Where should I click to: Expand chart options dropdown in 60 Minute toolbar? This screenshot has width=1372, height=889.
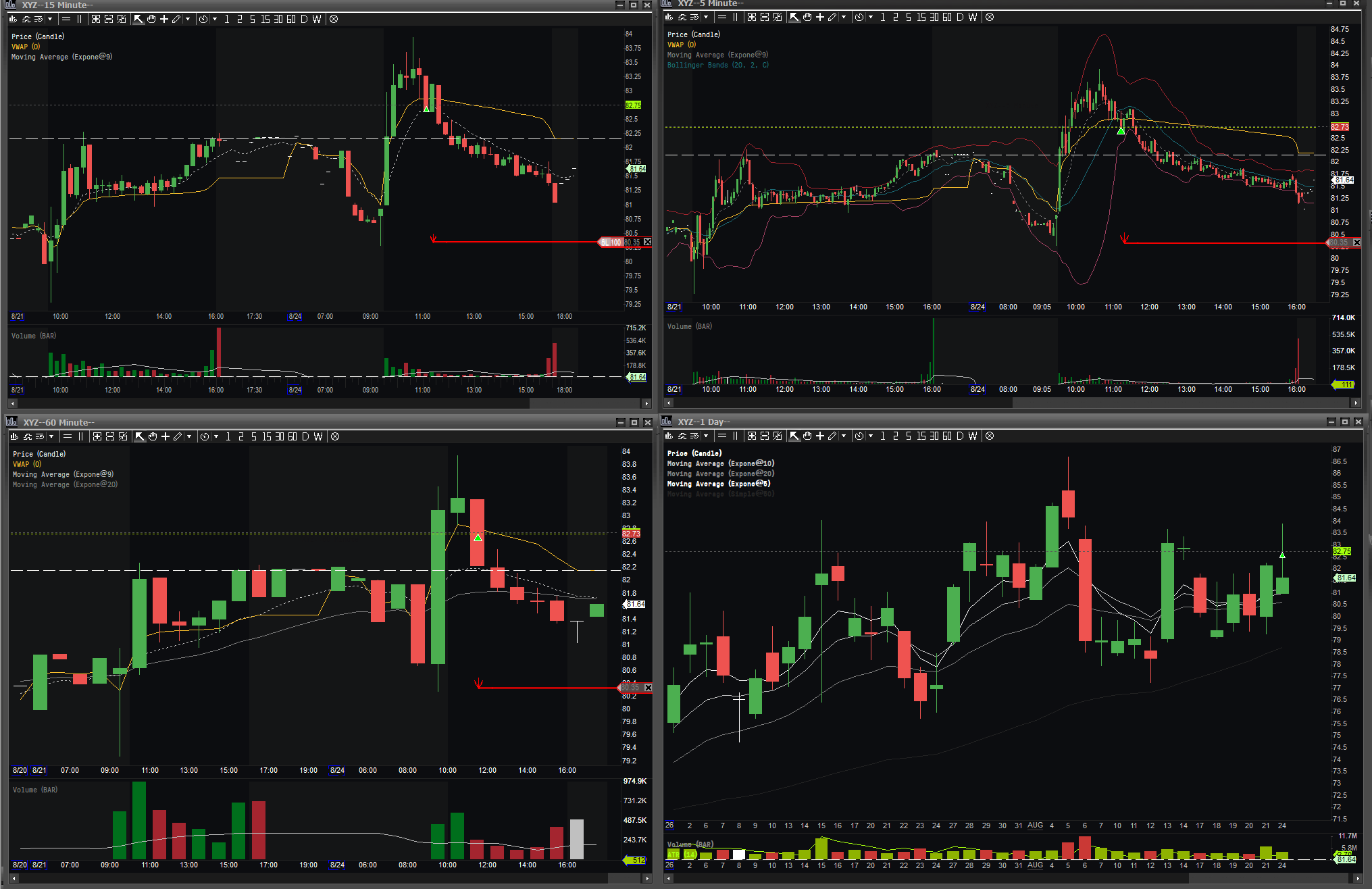click(x=51, y=436)
